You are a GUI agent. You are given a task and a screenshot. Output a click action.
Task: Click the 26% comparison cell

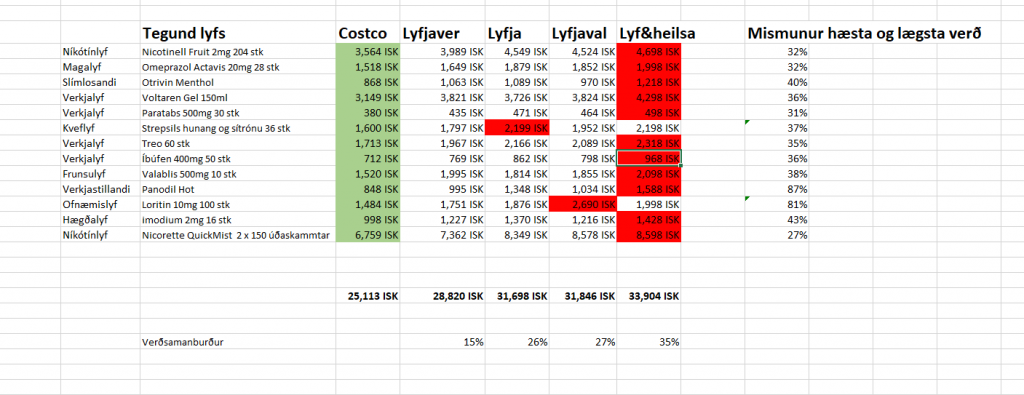(x=517, y=341)
